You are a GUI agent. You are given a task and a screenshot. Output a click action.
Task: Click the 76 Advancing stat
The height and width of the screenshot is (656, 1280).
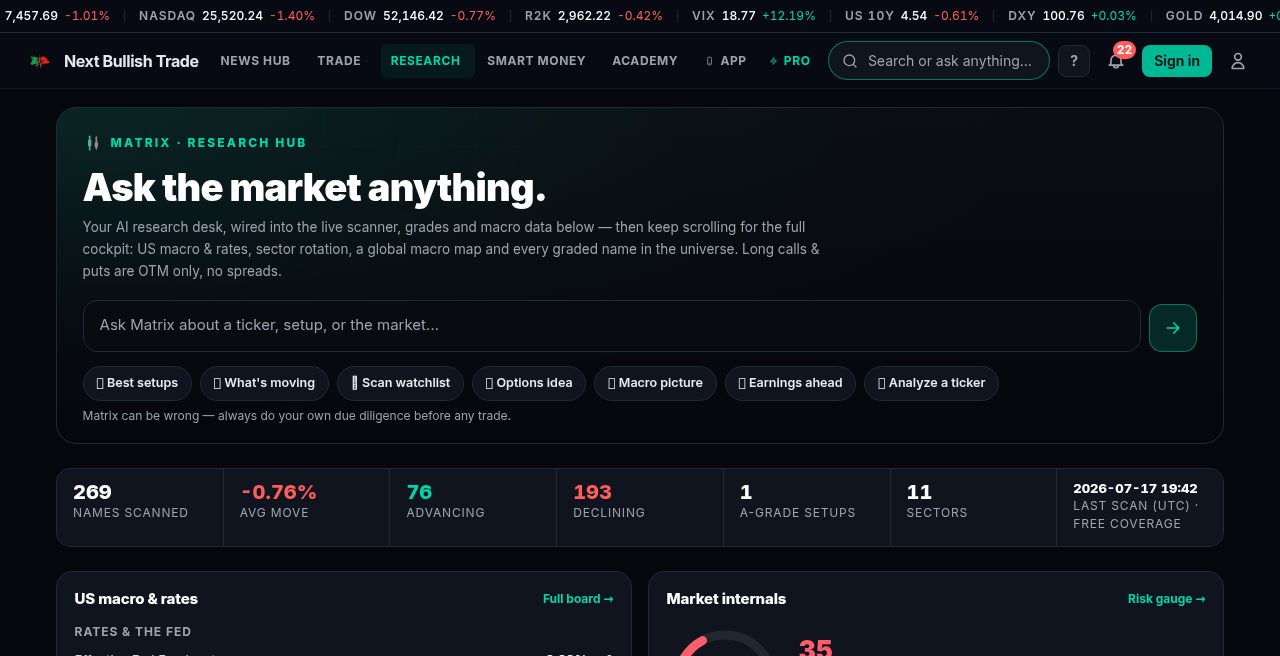coord(473,507)
